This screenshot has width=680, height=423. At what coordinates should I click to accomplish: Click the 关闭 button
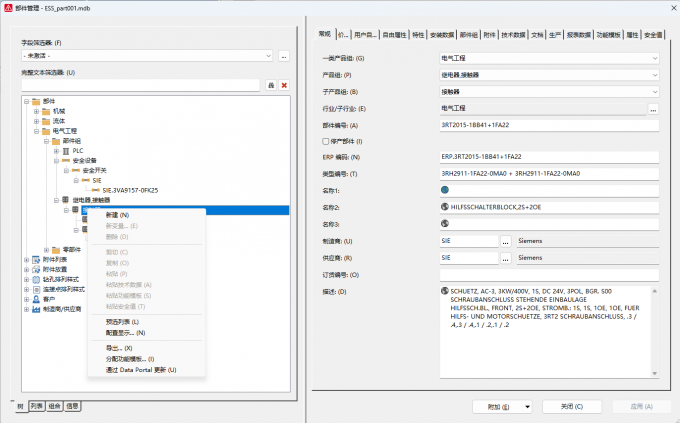click(572, 407)
